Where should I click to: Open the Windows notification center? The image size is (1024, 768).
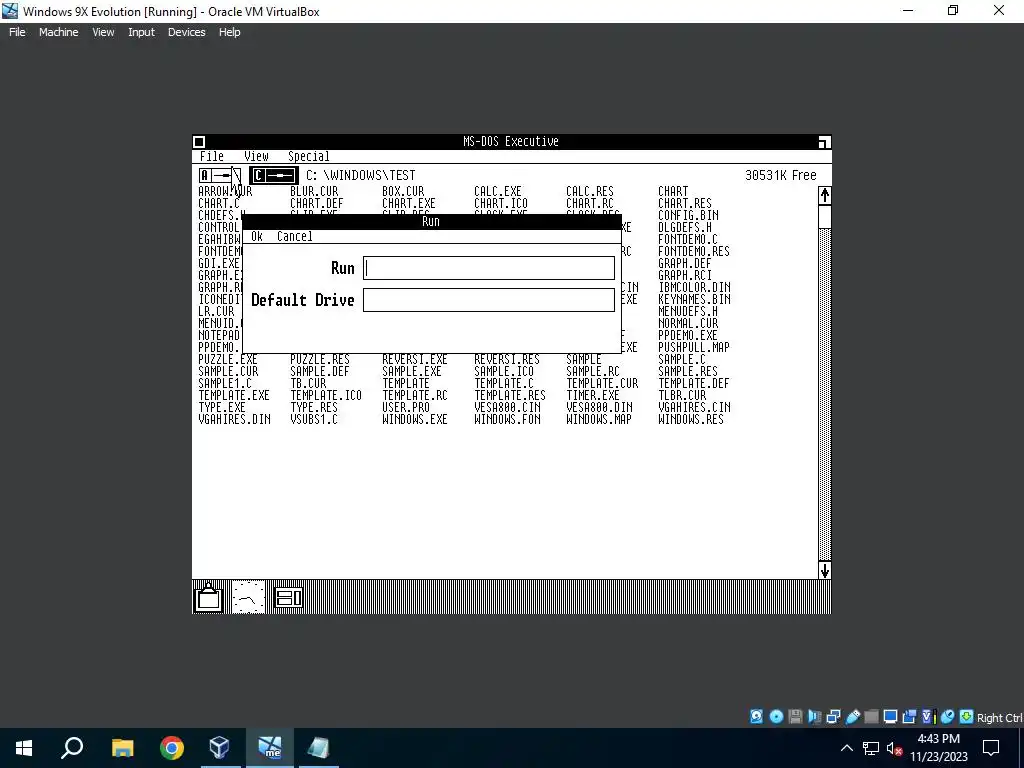point(991,748)
